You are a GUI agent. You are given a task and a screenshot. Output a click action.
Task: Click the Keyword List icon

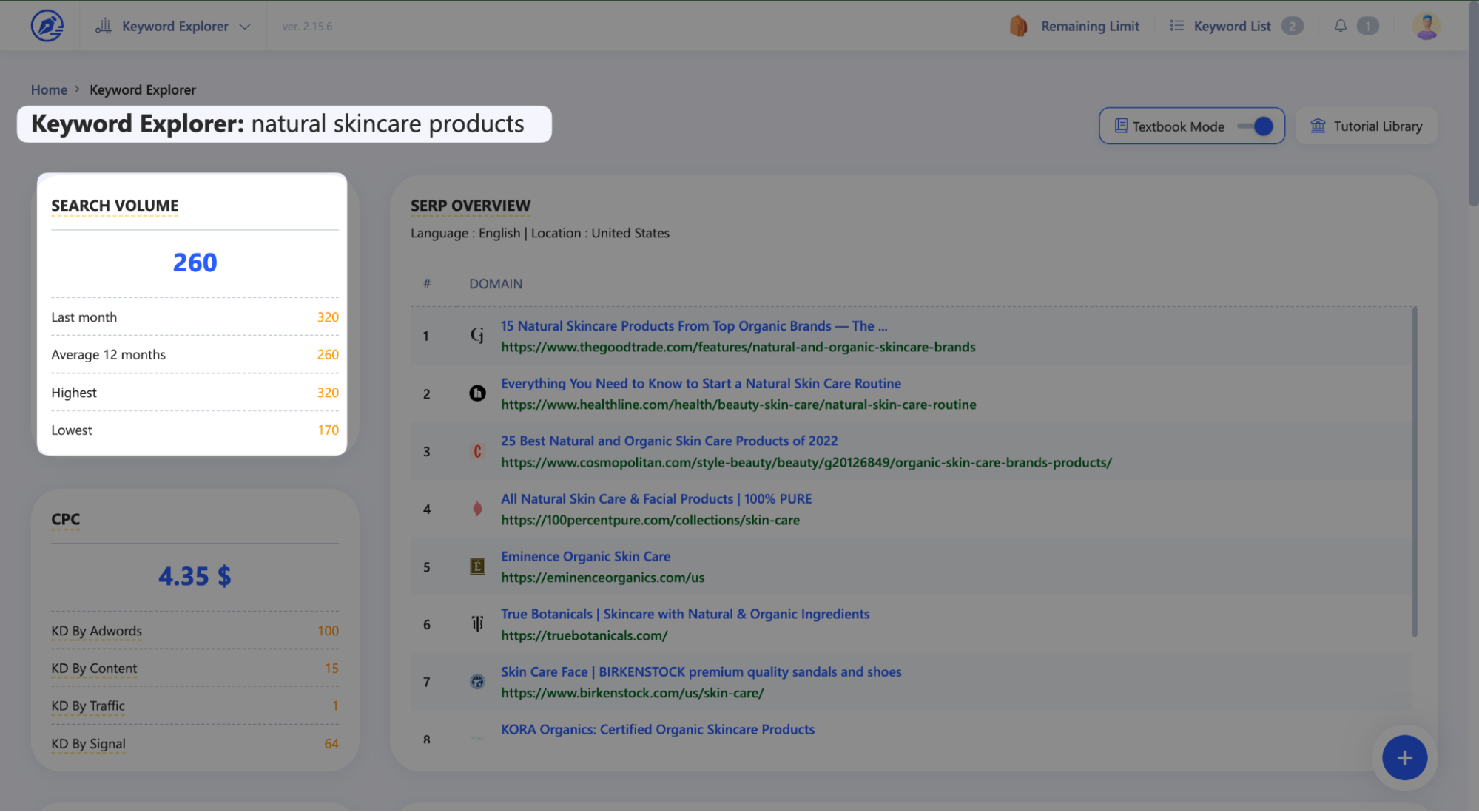point(1176,26)
